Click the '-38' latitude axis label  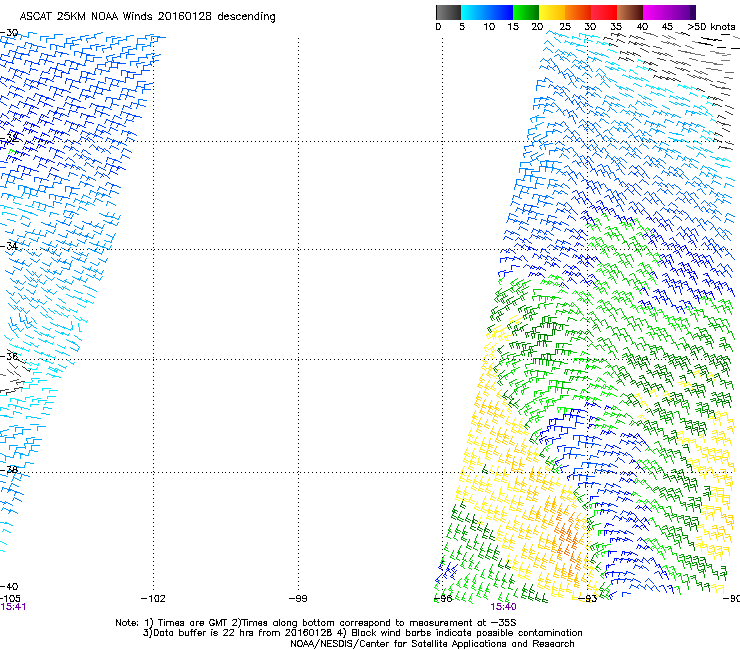[x=9, y=470]
